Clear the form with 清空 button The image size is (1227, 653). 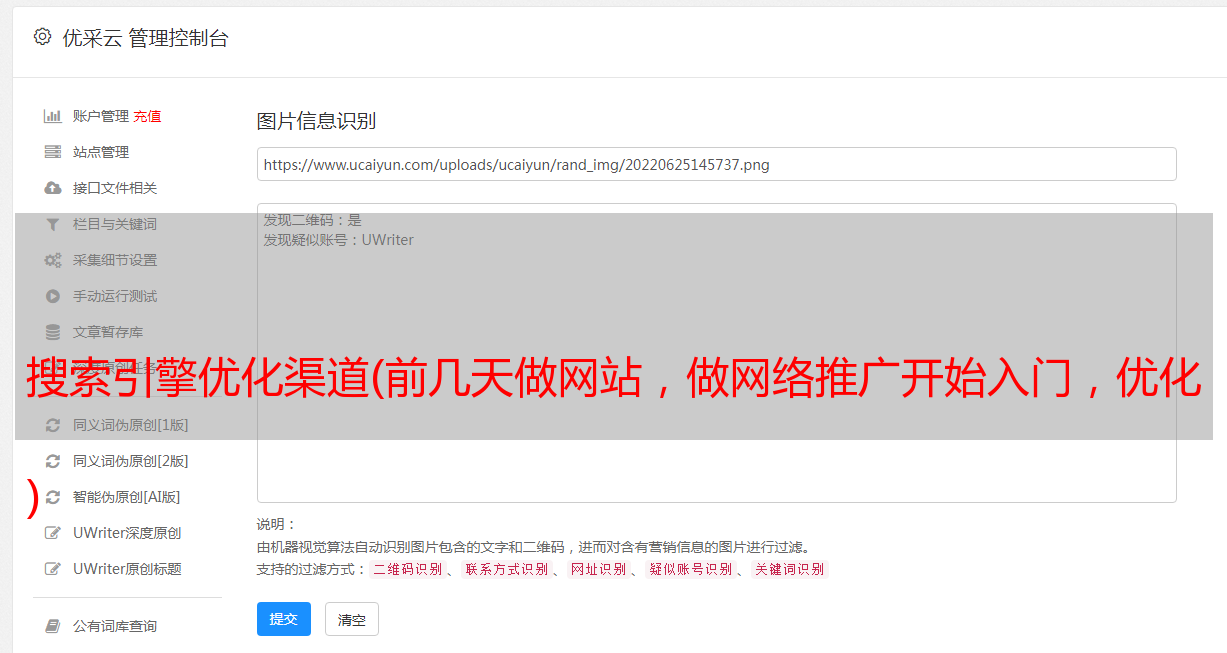click(352, 619)
